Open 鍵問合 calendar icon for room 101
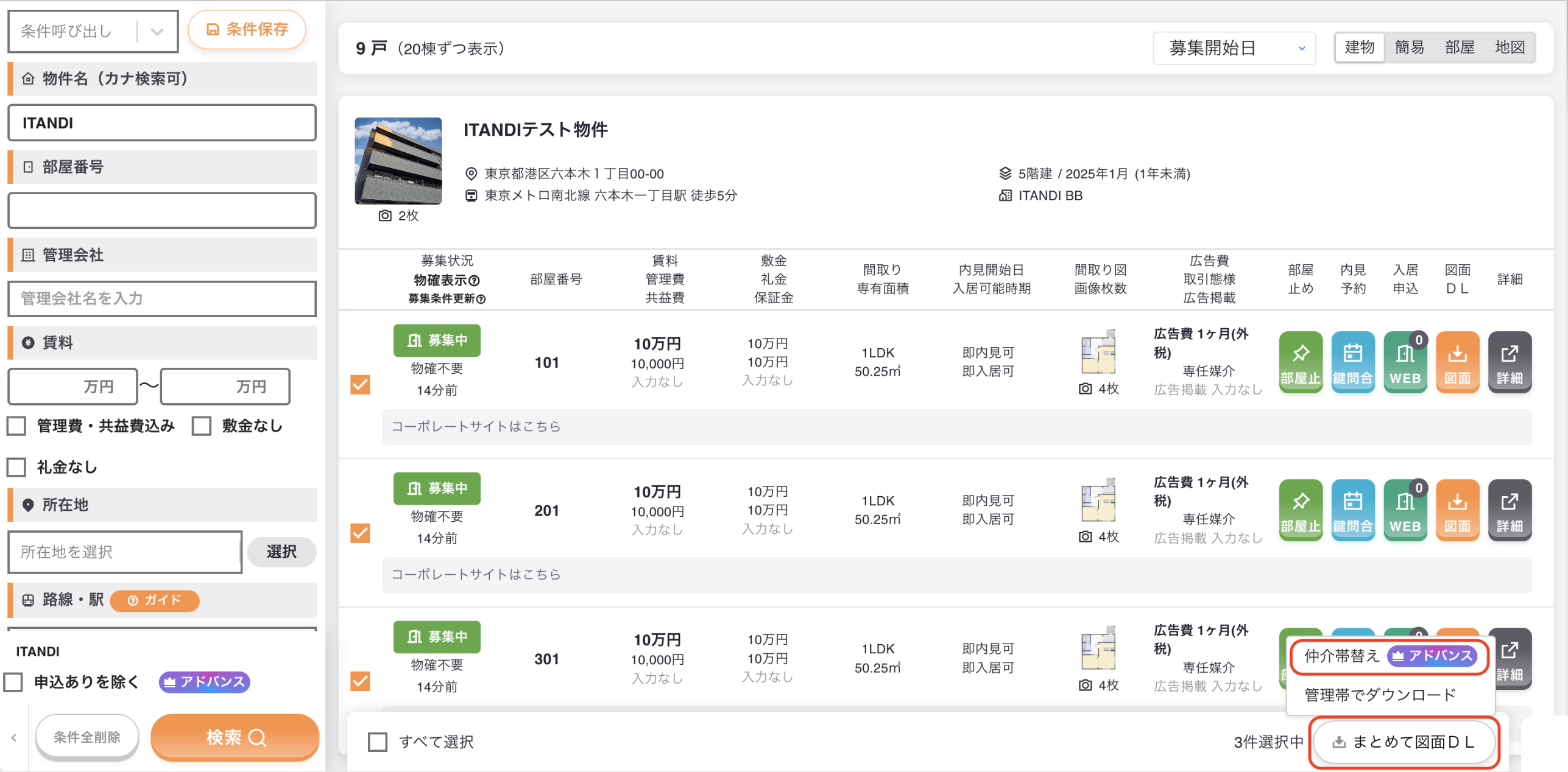1568x772 pixels. click(x=1352, y=362)
